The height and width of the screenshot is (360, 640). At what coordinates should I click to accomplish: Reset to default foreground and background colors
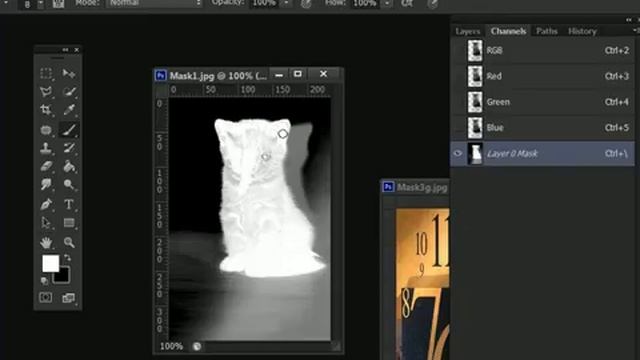tap(44, 281)
